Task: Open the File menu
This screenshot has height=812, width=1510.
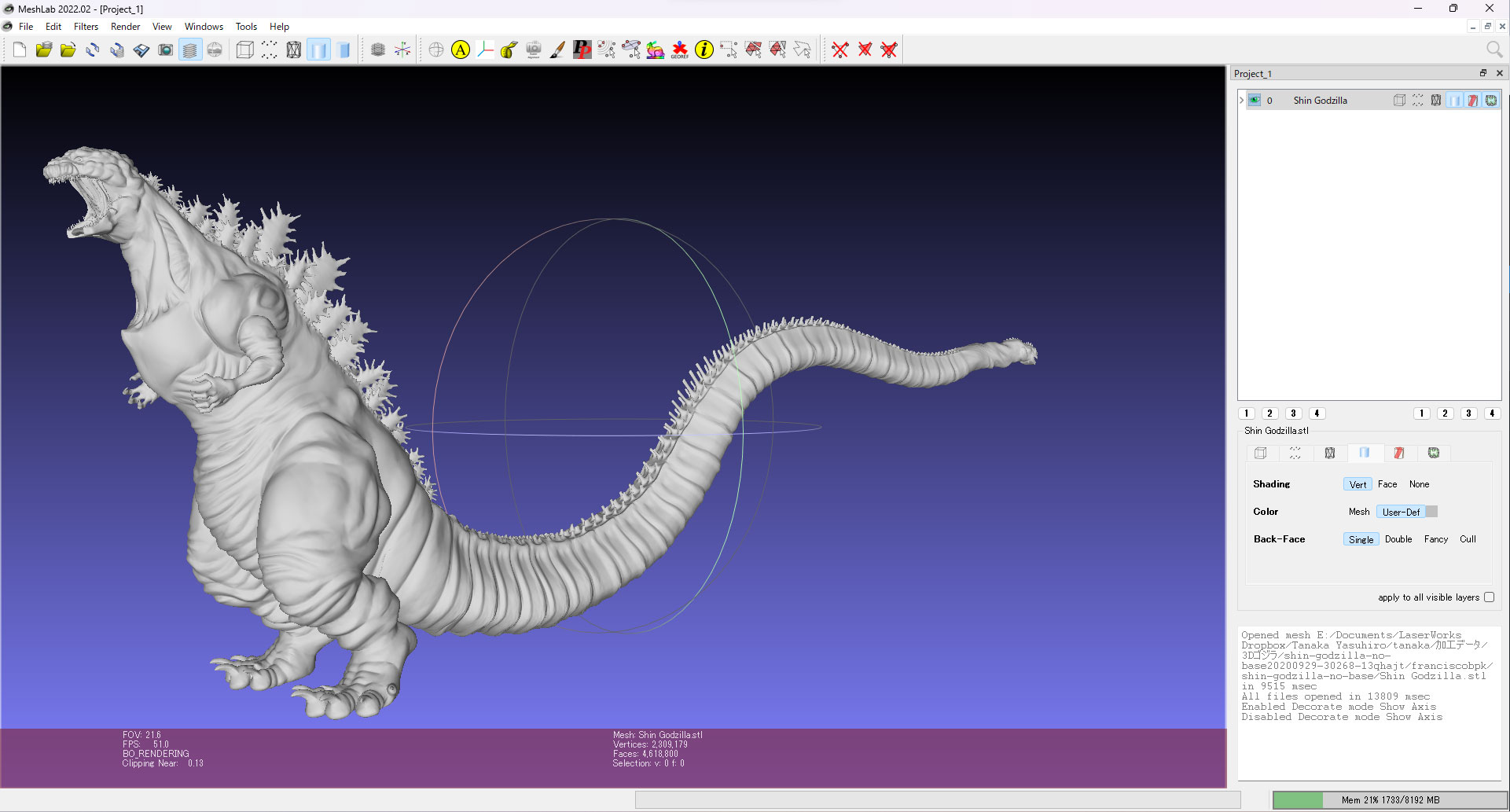Action: (x=26, y=27)
